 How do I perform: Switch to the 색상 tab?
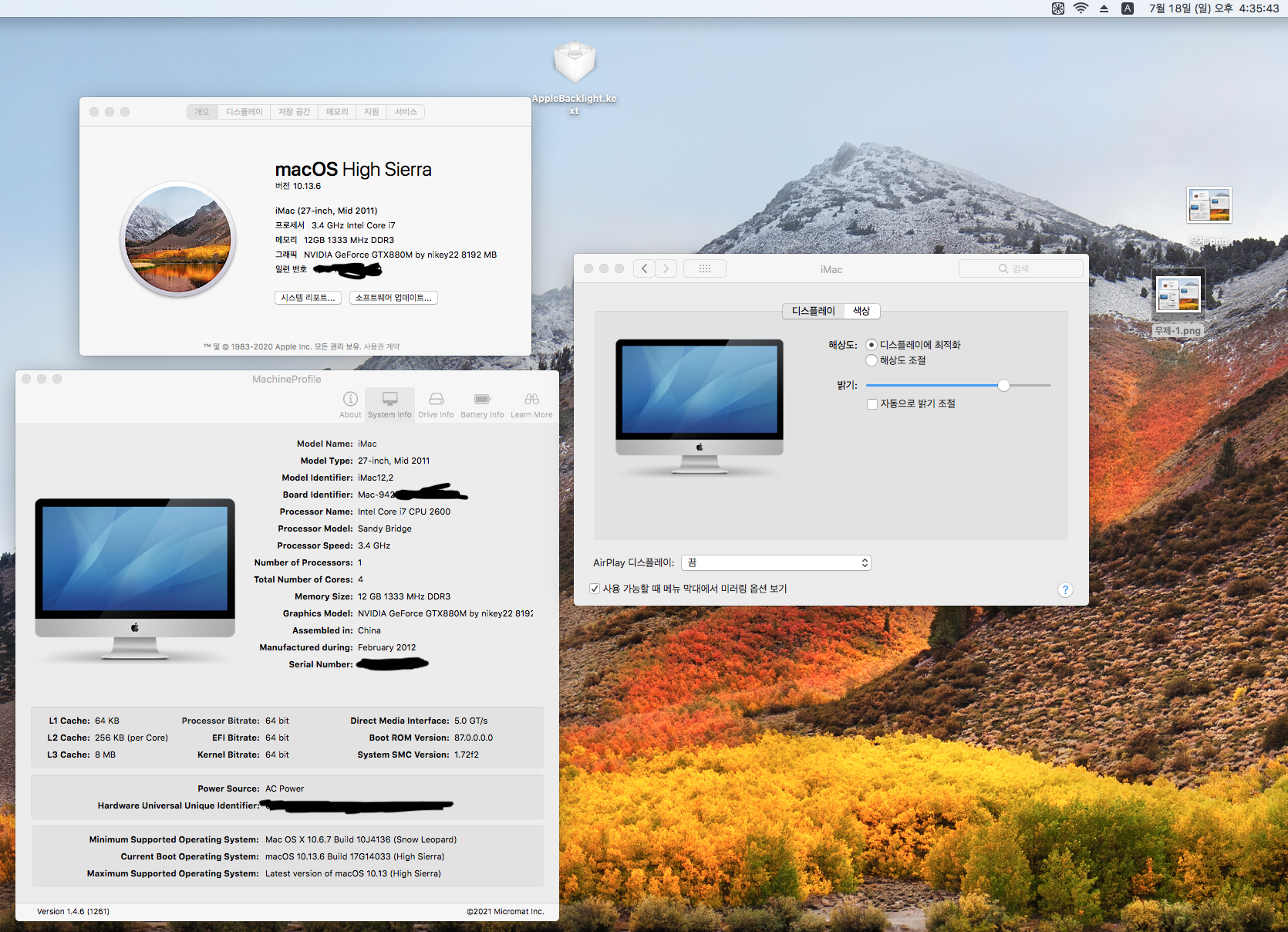861,311
